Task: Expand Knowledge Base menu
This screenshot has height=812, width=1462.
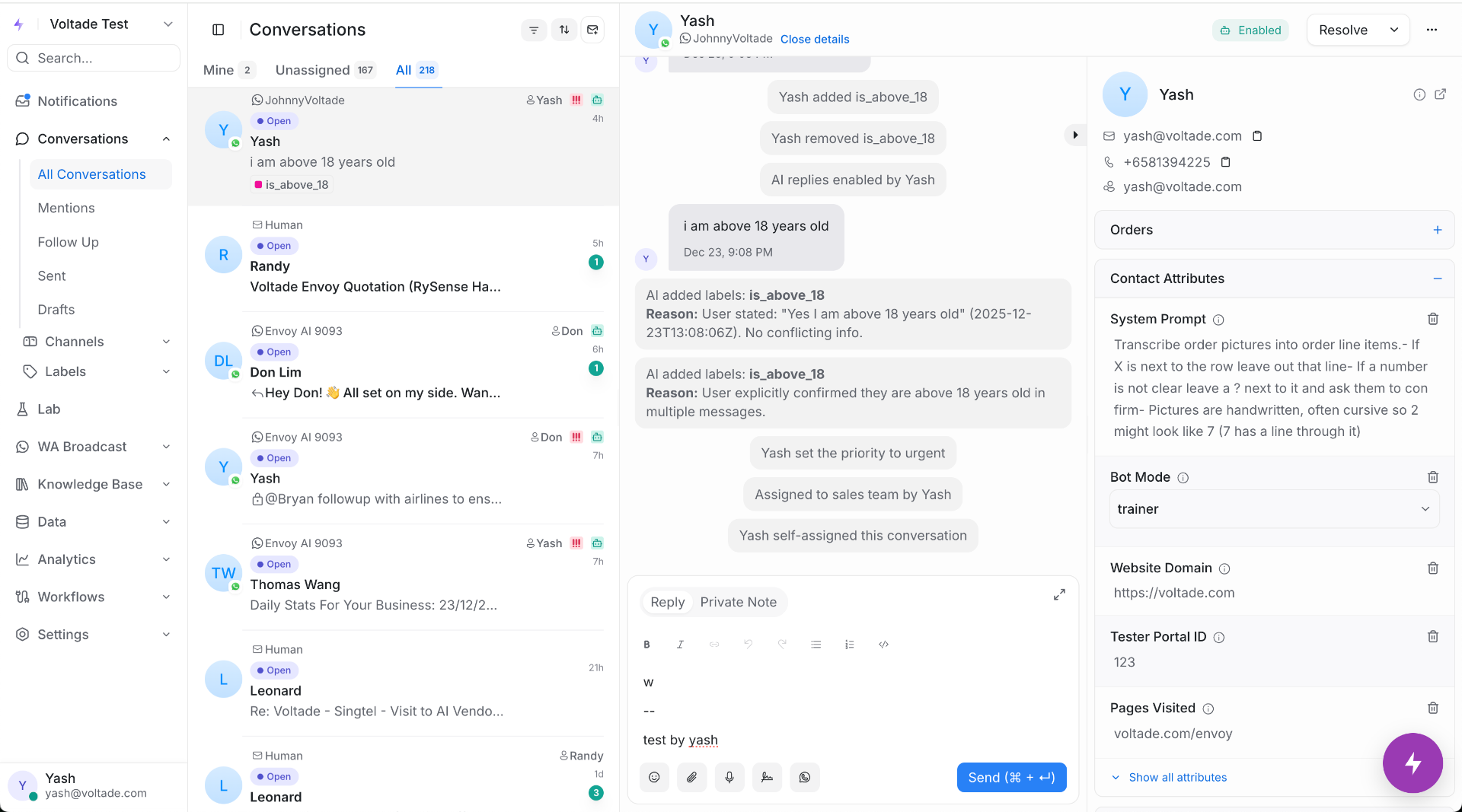Action: pos(166,484)
